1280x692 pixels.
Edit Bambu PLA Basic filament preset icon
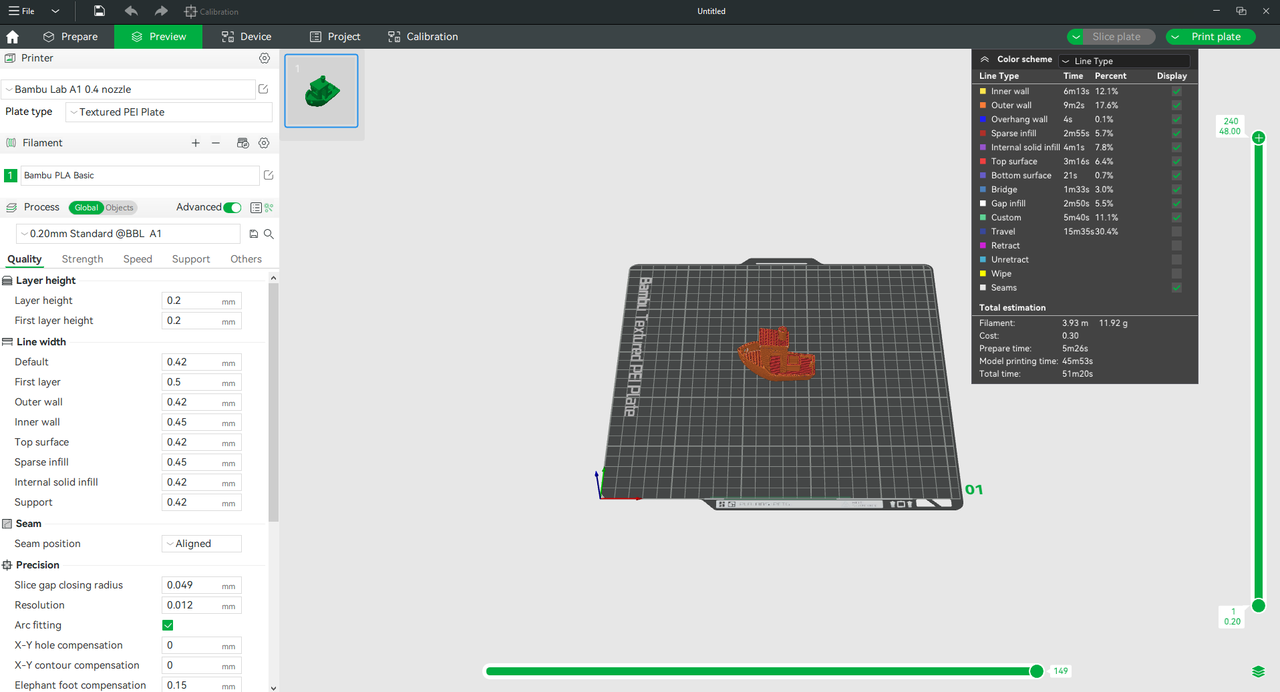(x=267, y=175)
